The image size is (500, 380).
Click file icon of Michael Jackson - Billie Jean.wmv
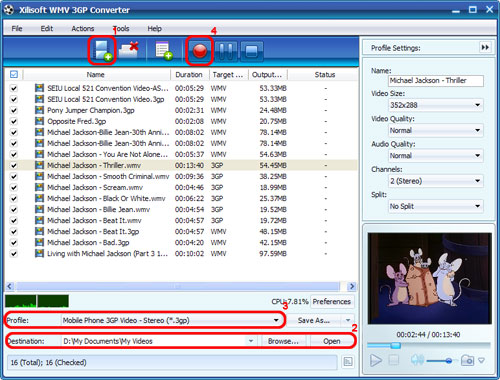(x=39, y=209)
